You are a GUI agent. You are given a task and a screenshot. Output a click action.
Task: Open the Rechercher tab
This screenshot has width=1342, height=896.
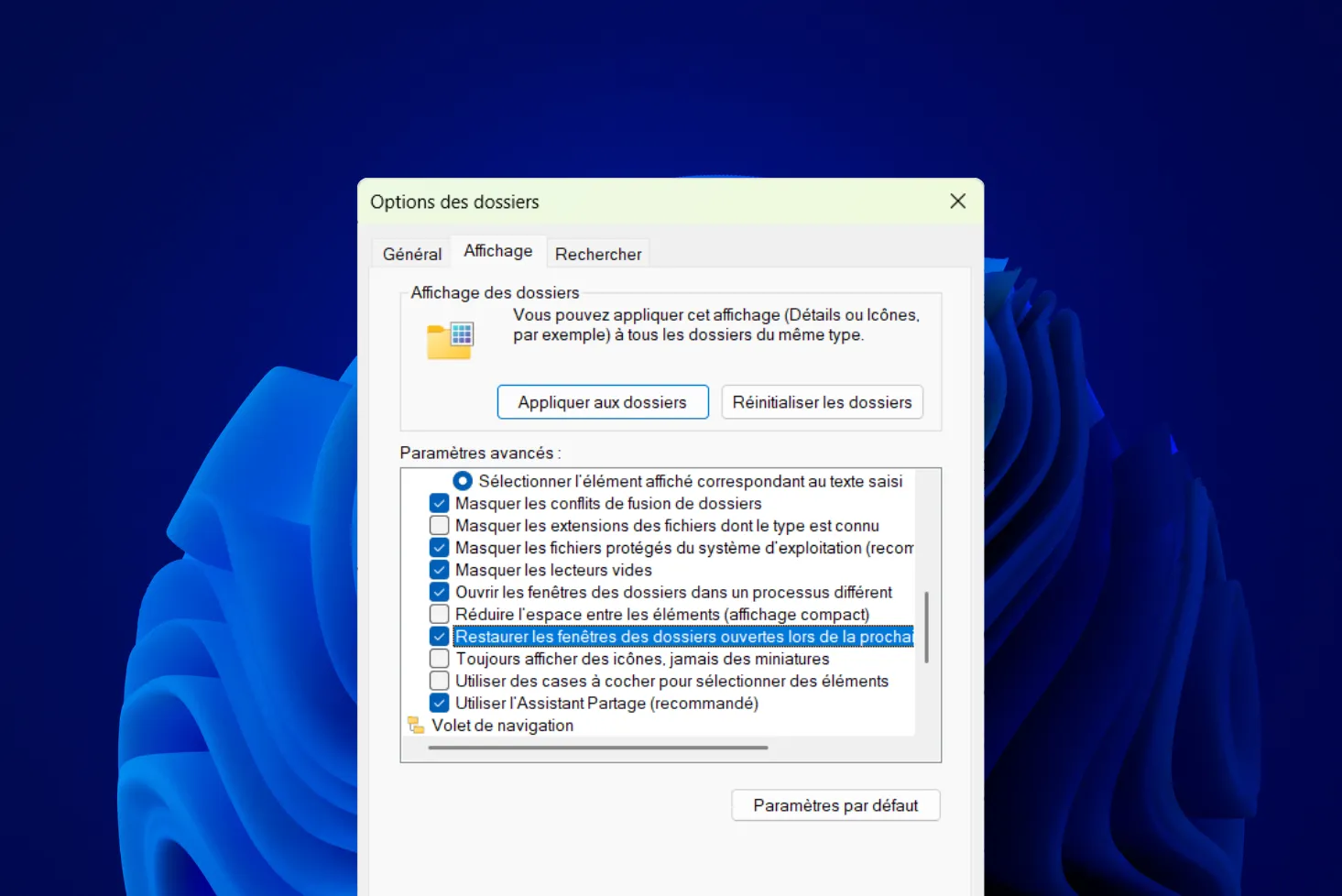[597, 254]
